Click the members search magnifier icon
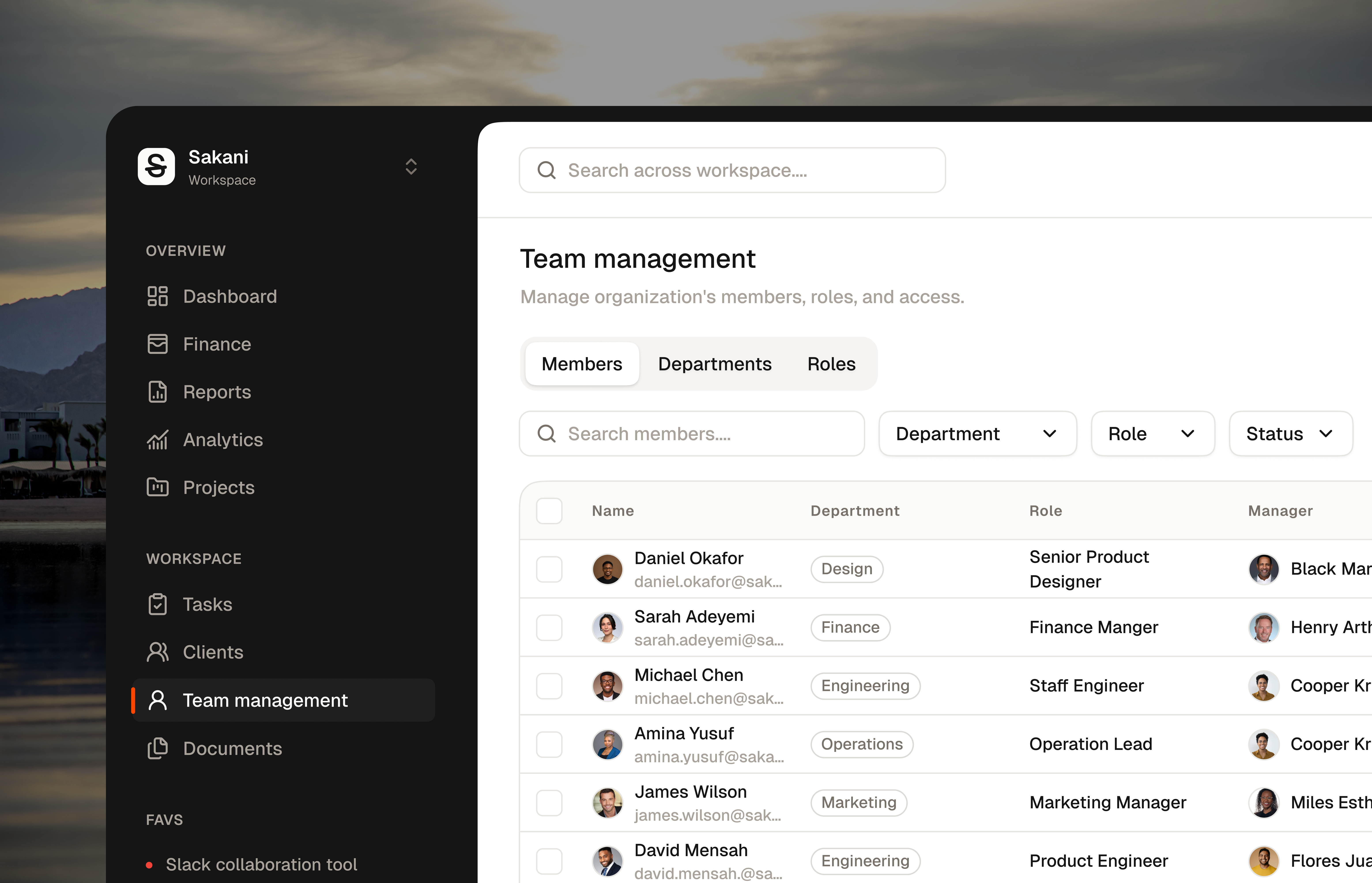The height and width of the screenshot is (883, 1372). coord(546,434)
